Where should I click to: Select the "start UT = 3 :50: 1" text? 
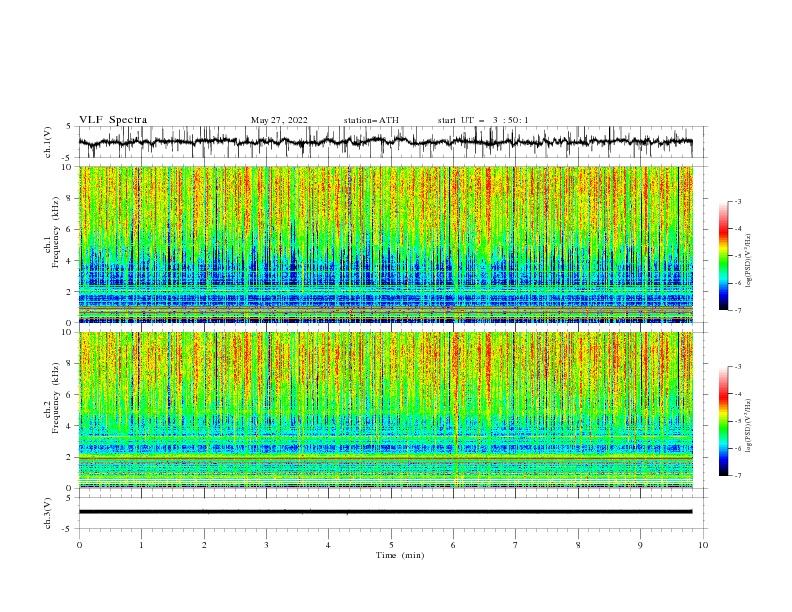[x=483, y=120]
